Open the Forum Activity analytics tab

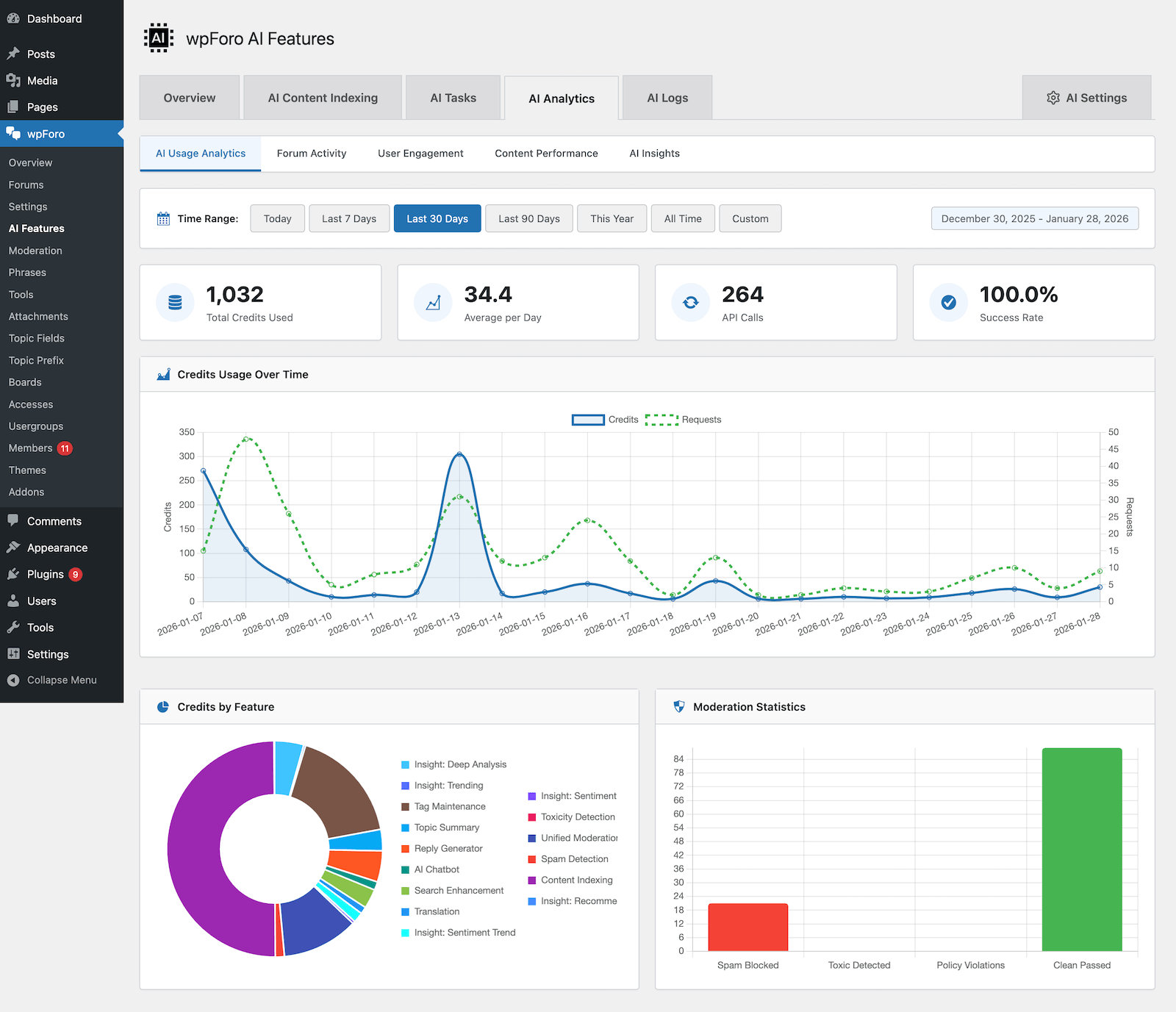(311, 153)
